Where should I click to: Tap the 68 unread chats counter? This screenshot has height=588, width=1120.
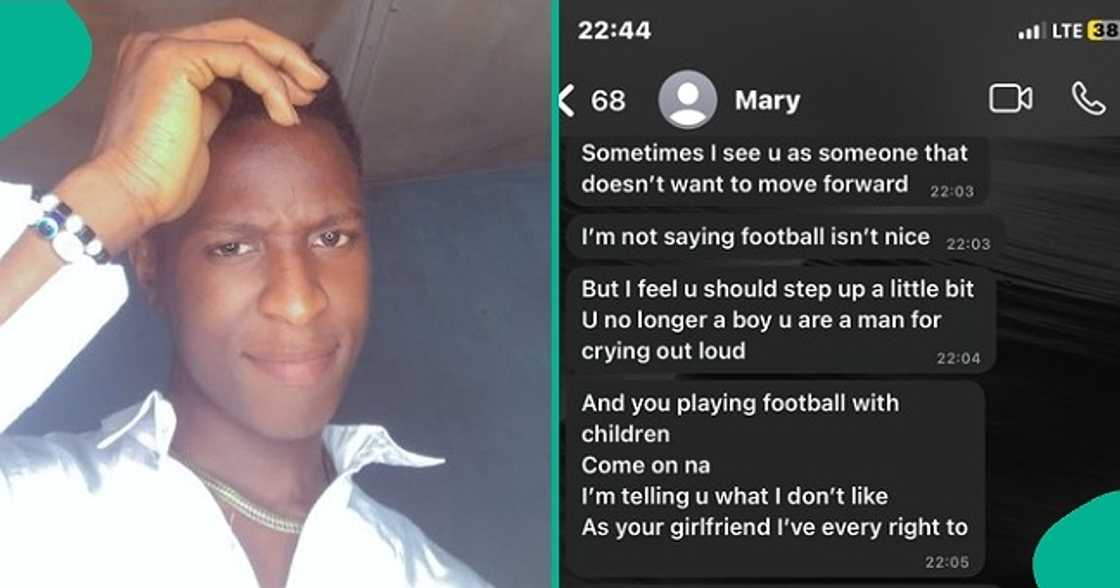608,101
